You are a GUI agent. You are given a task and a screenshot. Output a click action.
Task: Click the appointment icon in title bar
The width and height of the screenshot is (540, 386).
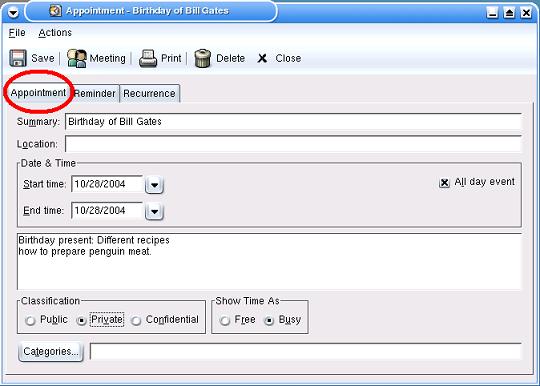(x=55, y=11)
